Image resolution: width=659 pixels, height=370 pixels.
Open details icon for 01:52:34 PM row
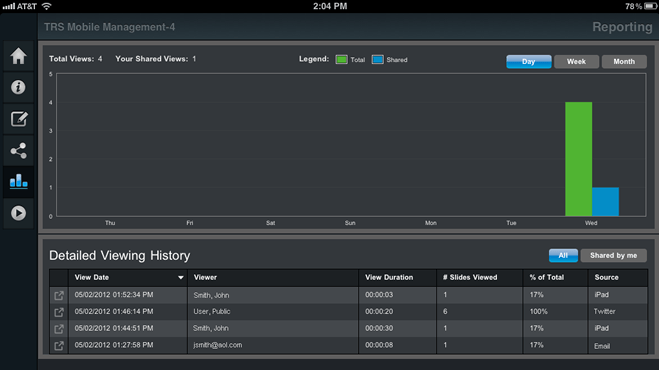59,295
